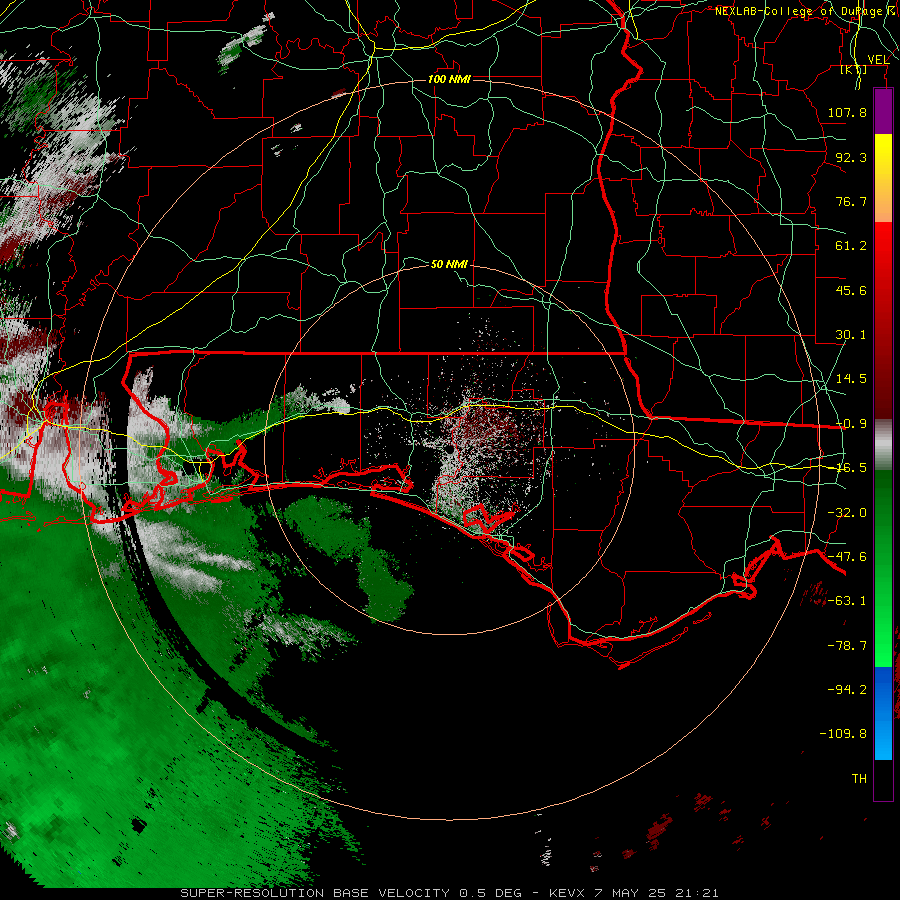Click the -0.9 value on velocity scale
Screen dimensions: 900x900
(x=851, y=424)
